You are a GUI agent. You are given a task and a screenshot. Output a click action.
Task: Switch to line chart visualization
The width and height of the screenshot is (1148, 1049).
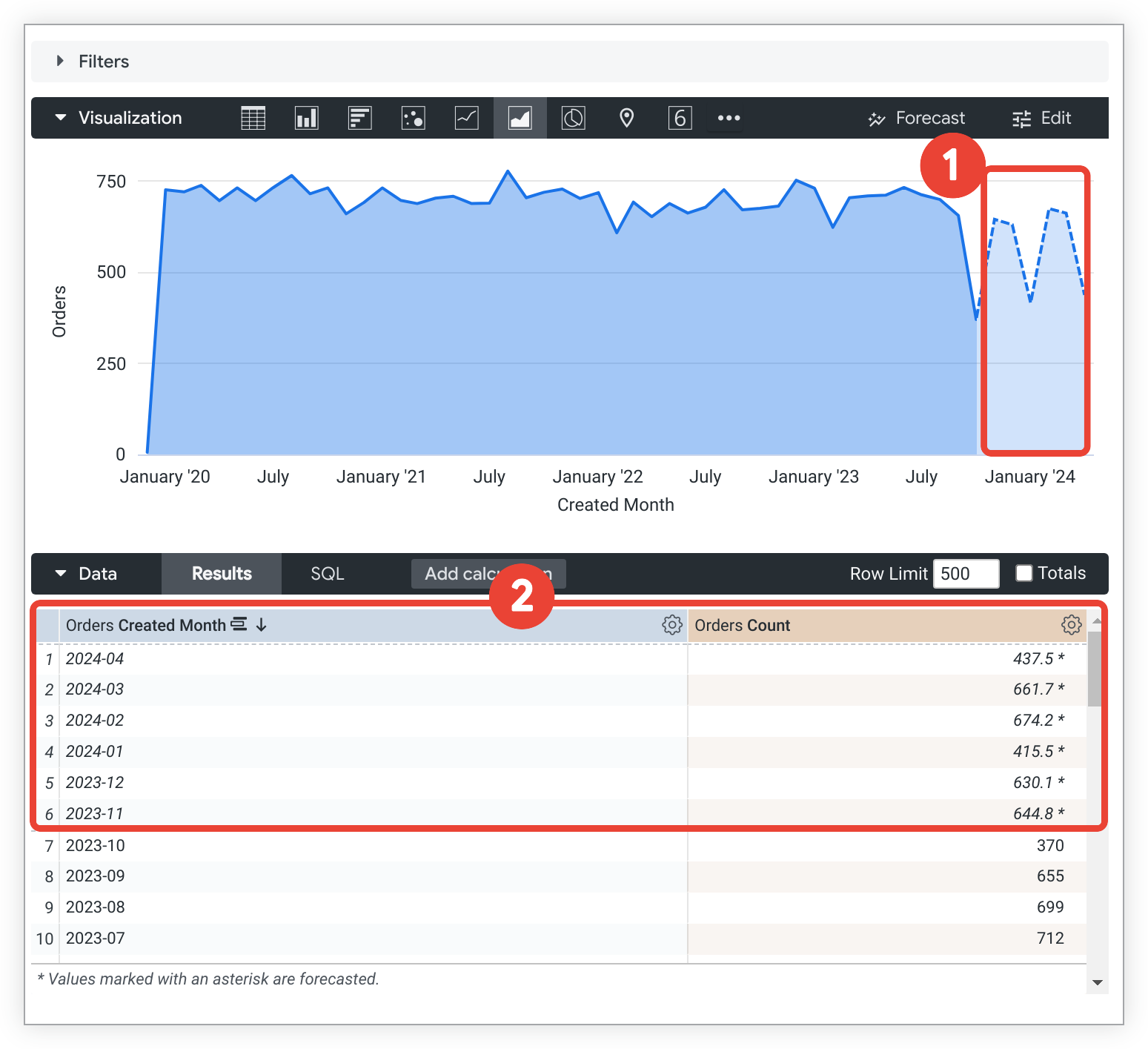tap(466, 118)
